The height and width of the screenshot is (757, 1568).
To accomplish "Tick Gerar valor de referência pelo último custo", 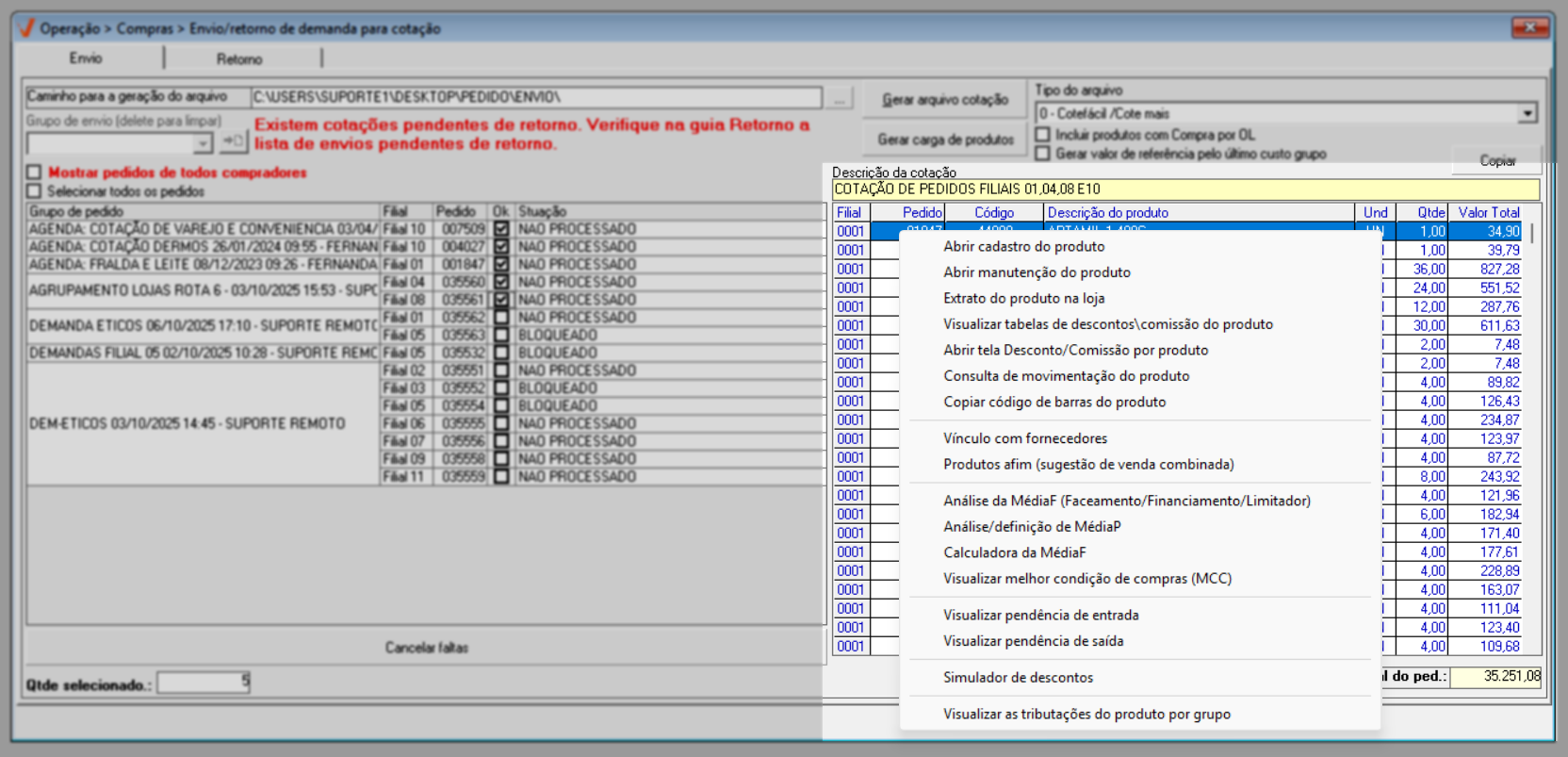I will click(1043, 153).
